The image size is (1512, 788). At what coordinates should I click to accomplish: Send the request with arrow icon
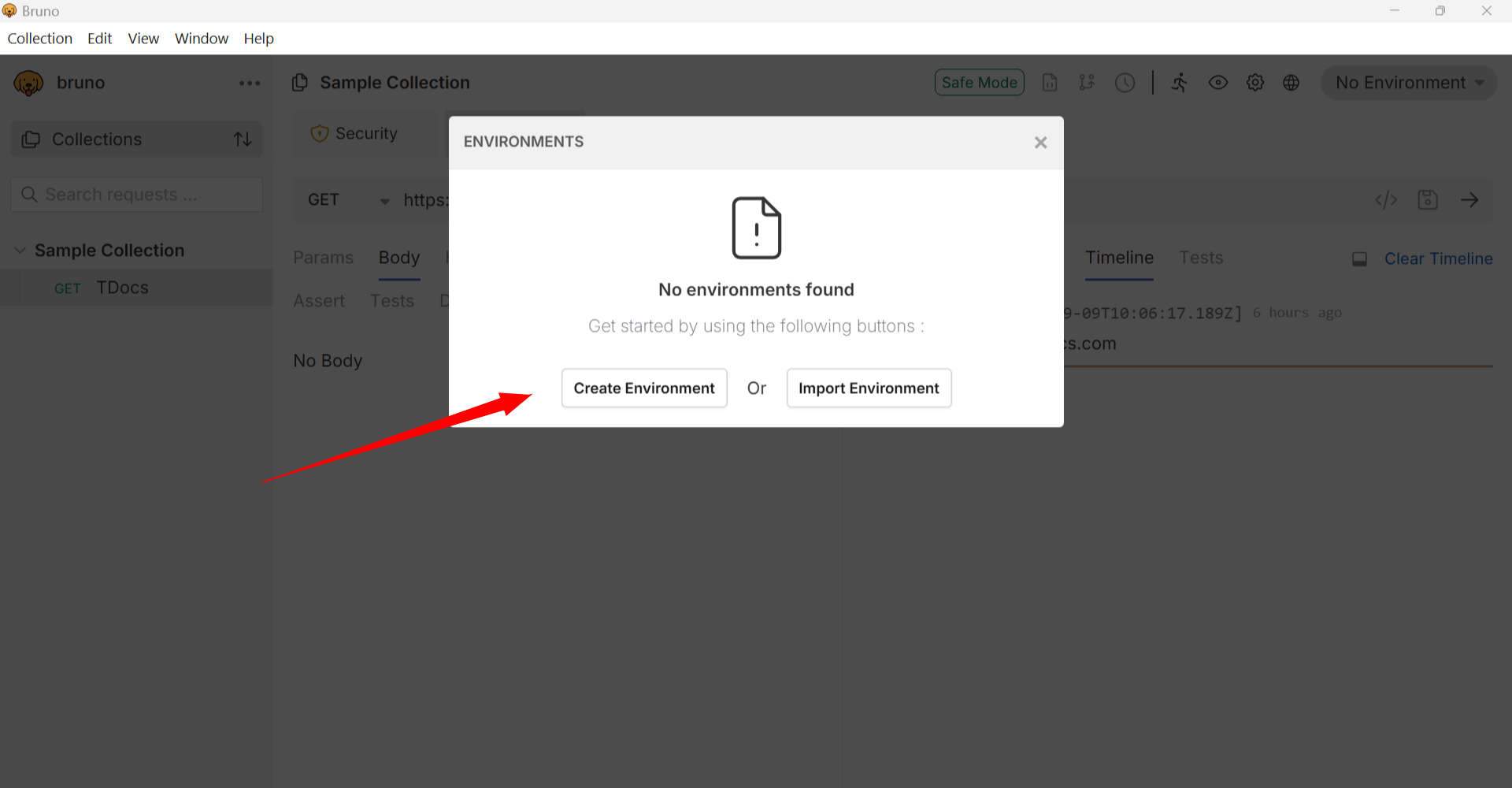[1469, 200]
